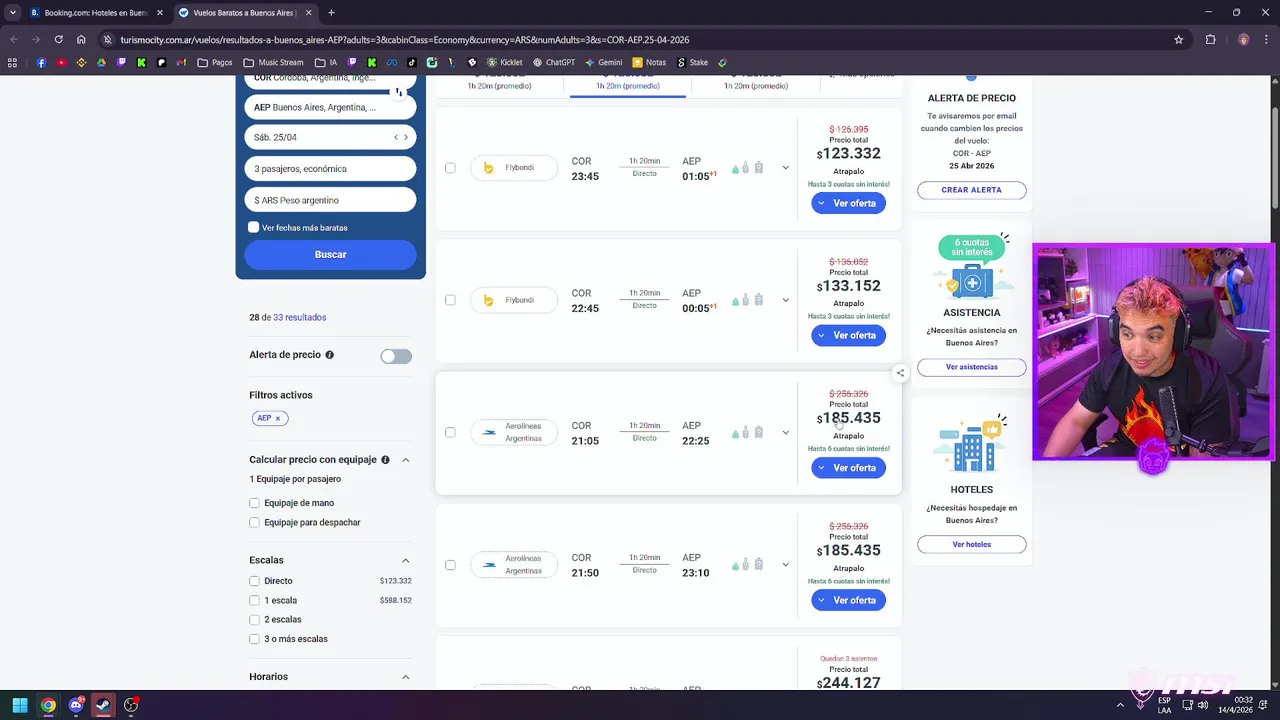Open the Gemini bookmark
This screenshot has height=720, width=1280.
pos(603,62)
